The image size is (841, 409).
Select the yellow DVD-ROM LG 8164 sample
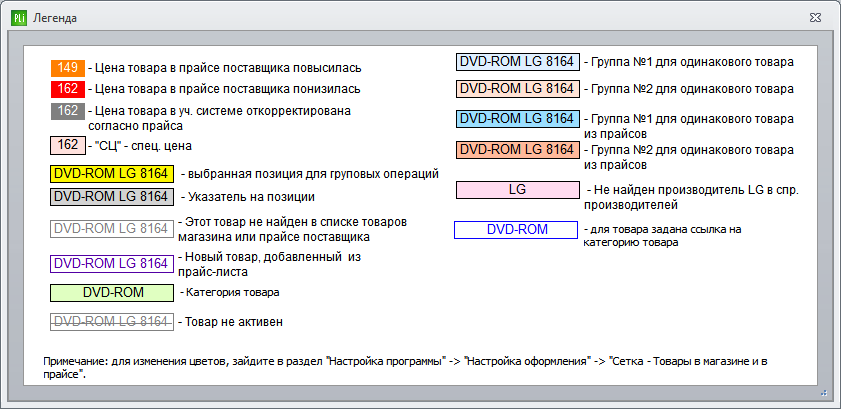(112, 174)
